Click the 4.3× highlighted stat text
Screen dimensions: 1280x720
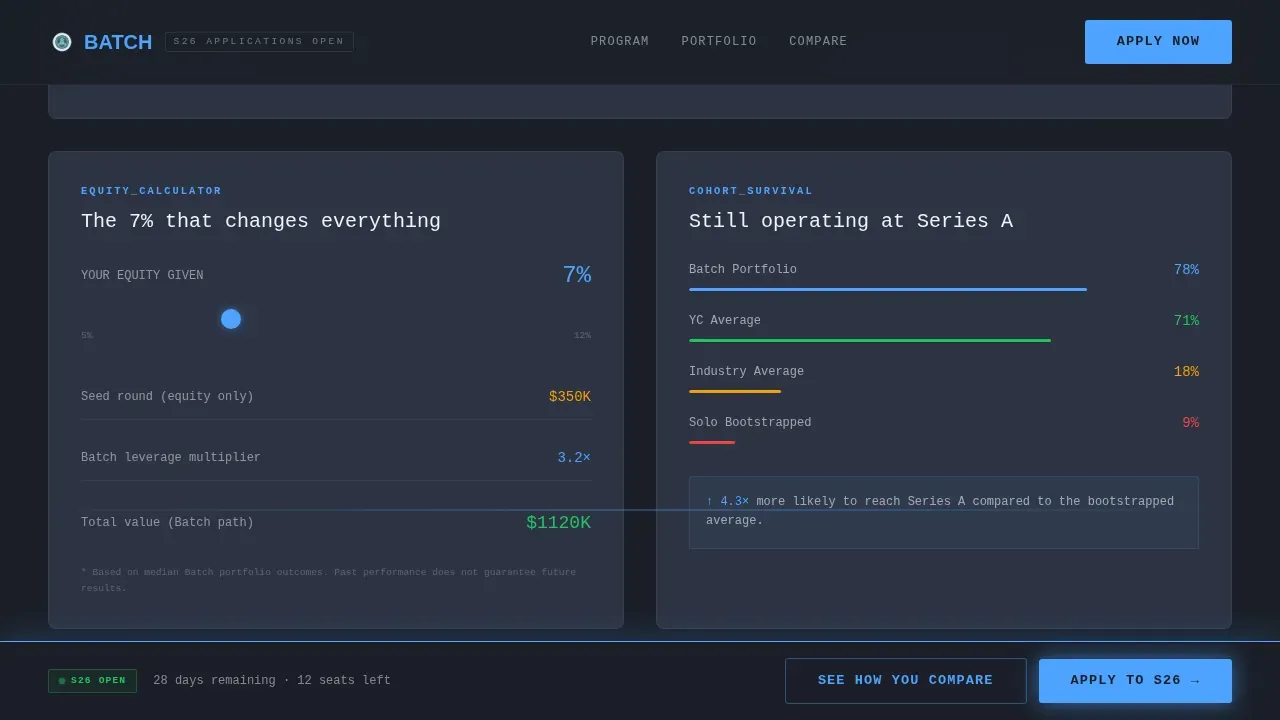click(727, 502)
